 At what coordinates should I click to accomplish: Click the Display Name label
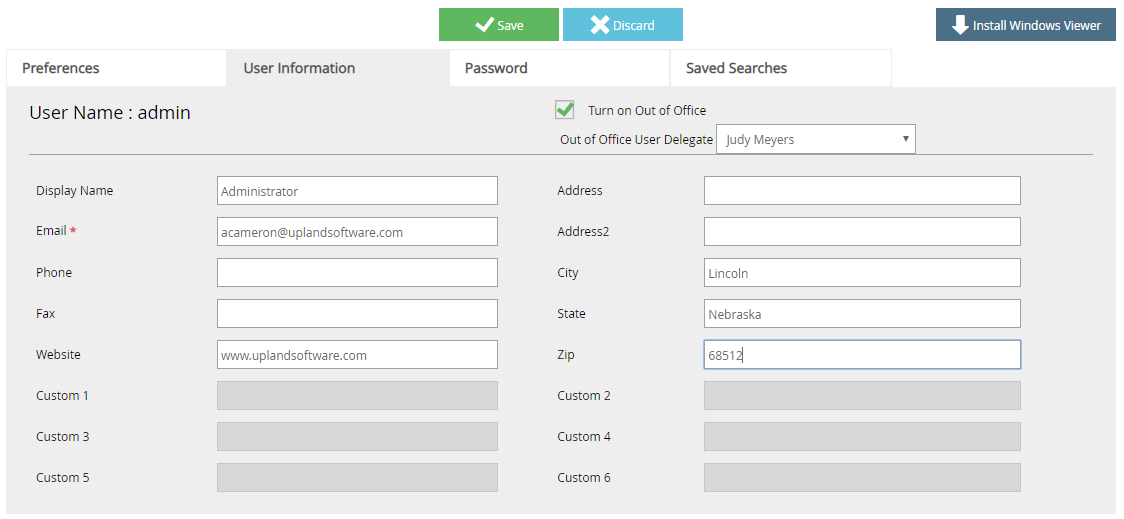tap(75, 191)
